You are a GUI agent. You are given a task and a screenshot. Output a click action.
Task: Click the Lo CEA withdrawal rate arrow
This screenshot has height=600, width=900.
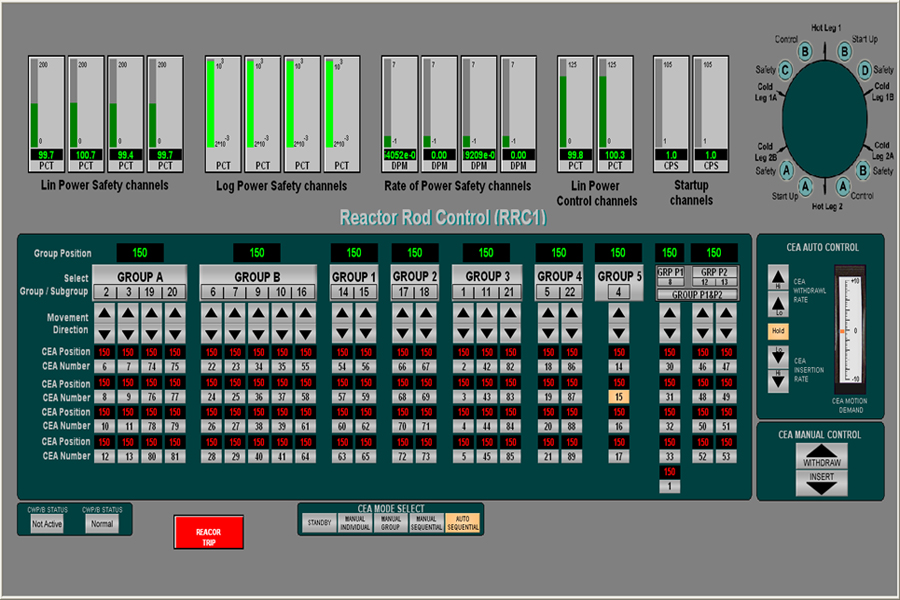[778, 305]
